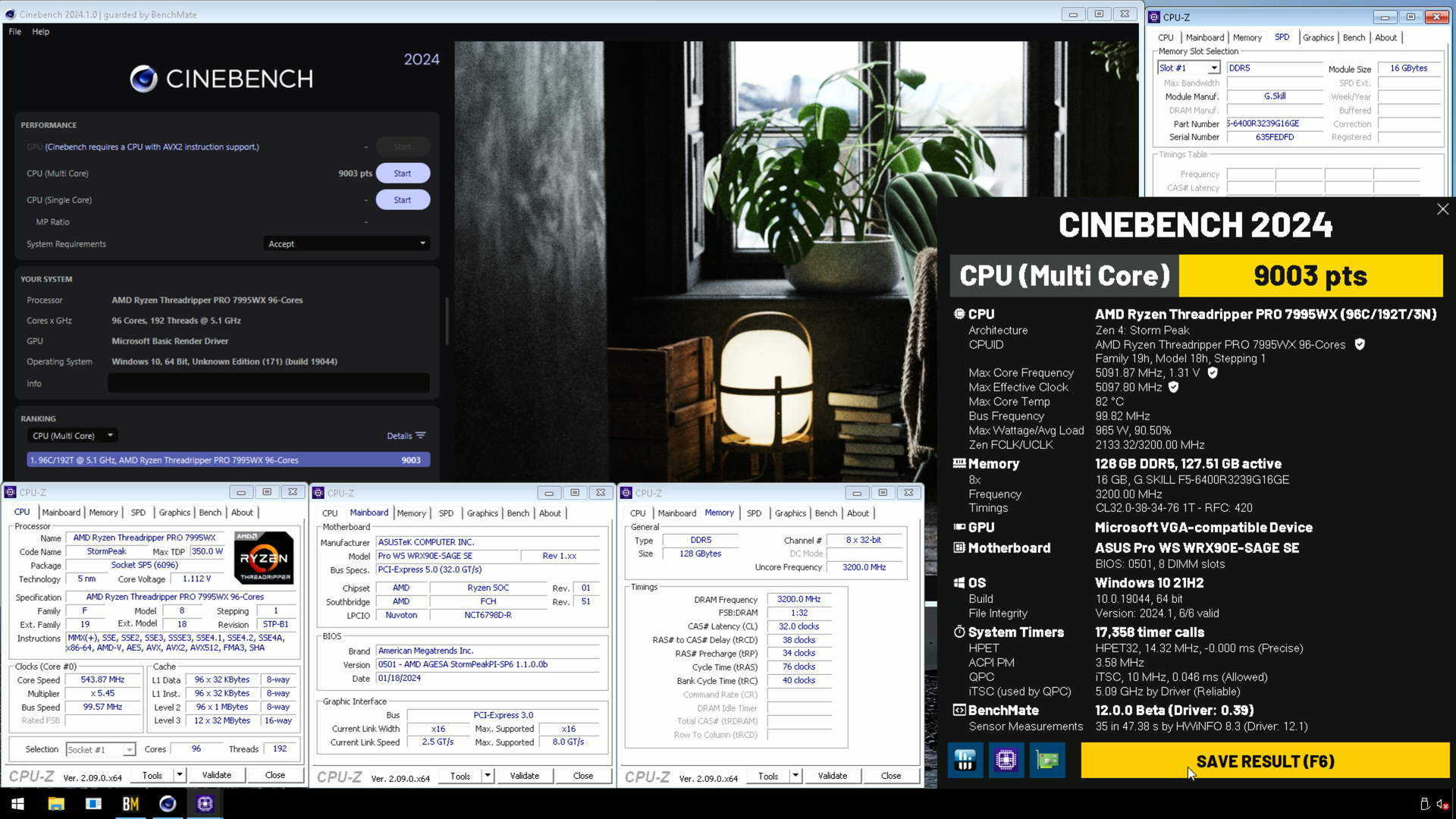
Task: Select the top ranking entry 96C/192T row
Action: coord(228,460)
